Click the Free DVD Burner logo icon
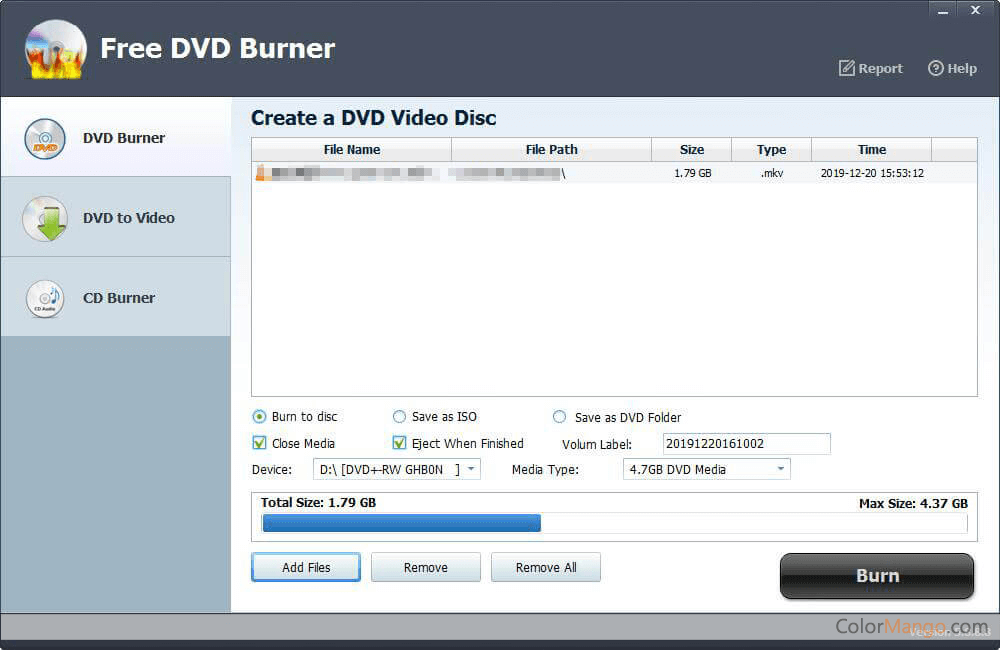Screen dimensions: 1000x650 [x=55, y=48]
